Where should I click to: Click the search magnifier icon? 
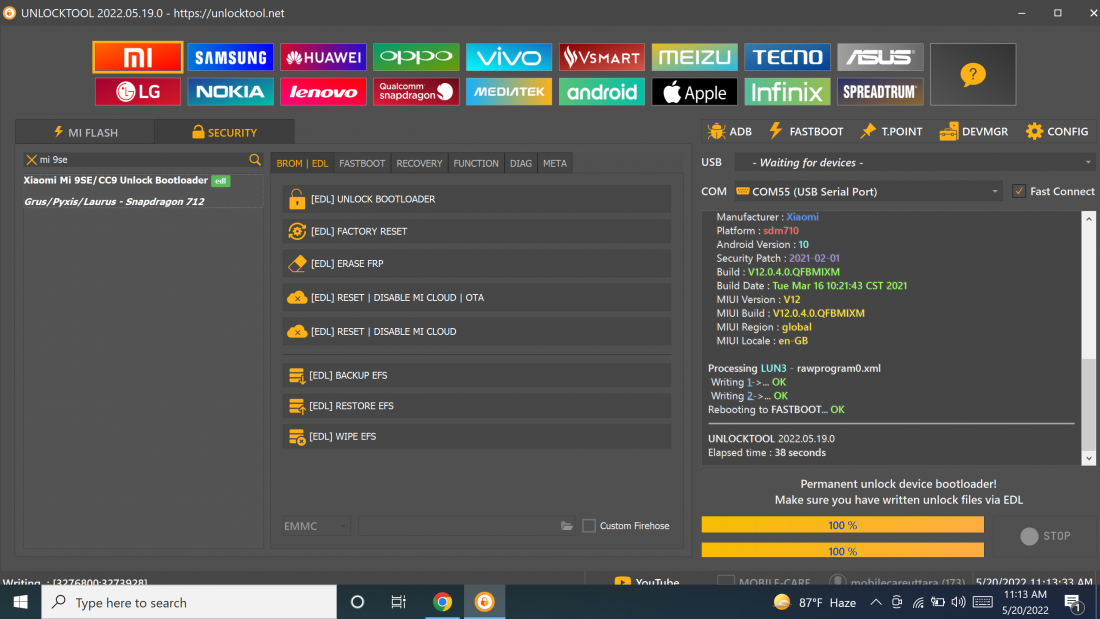[x=255, y=160]
